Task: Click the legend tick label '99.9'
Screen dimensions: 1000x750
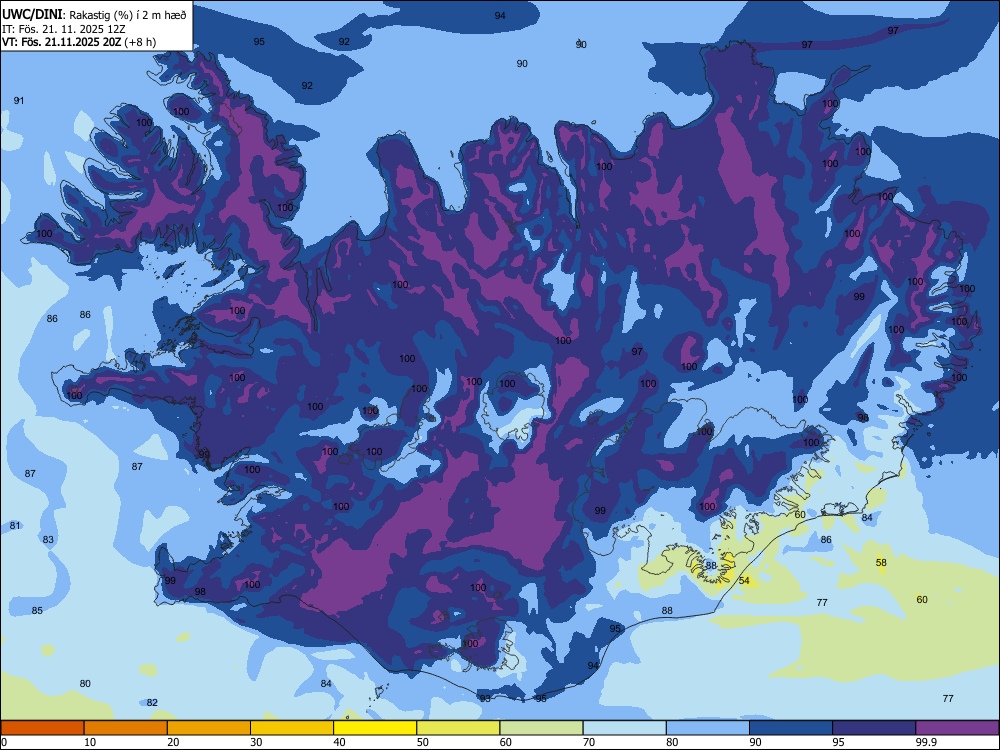Action: [926, 742]
